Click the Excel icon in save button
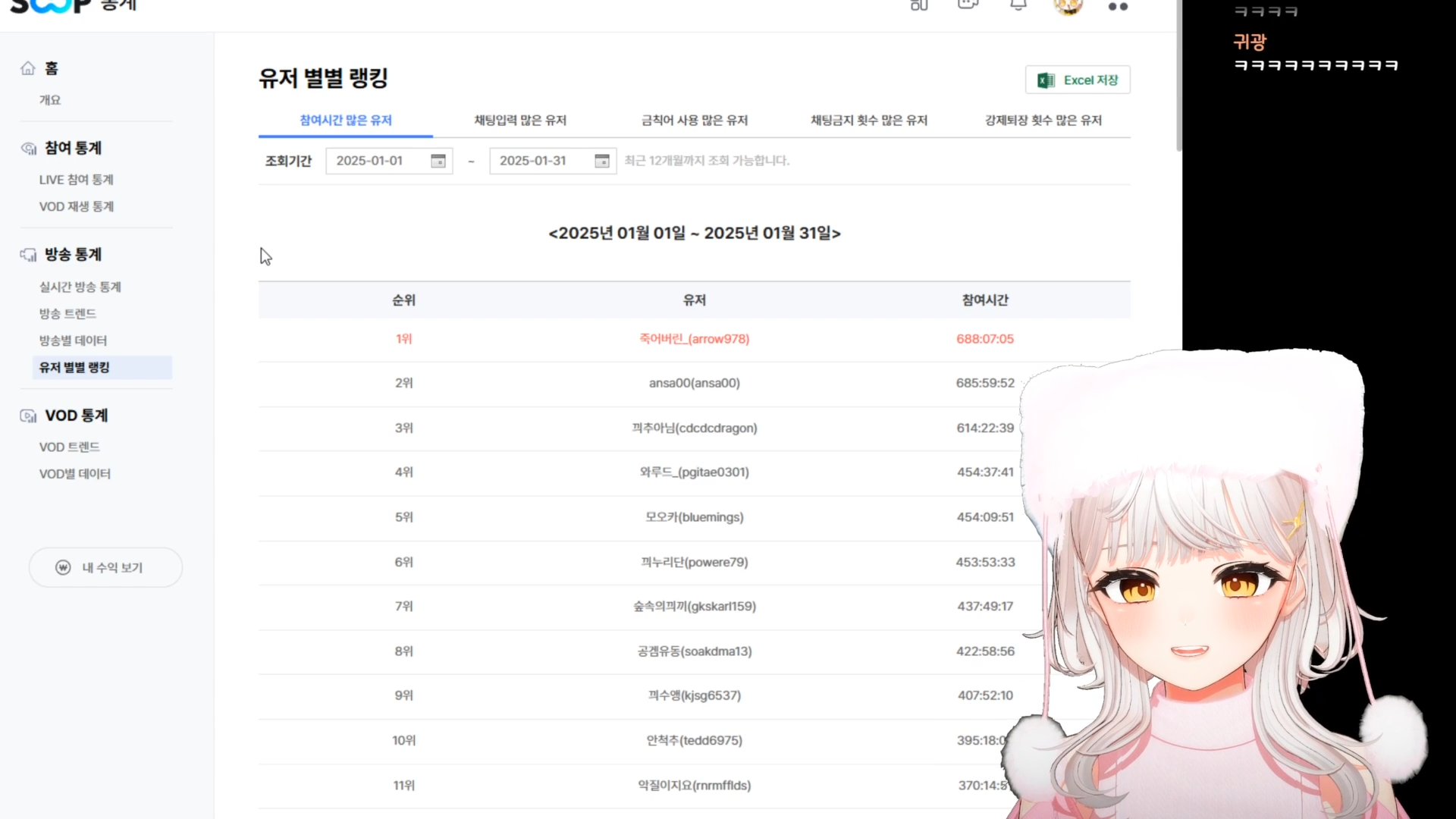The width and height of the screenshot is (1456, 819). pos(1046,80)
